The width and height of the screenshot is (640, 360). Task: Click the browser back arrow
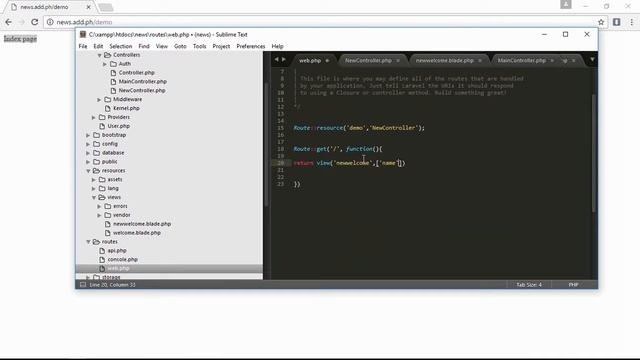(9, 22)
